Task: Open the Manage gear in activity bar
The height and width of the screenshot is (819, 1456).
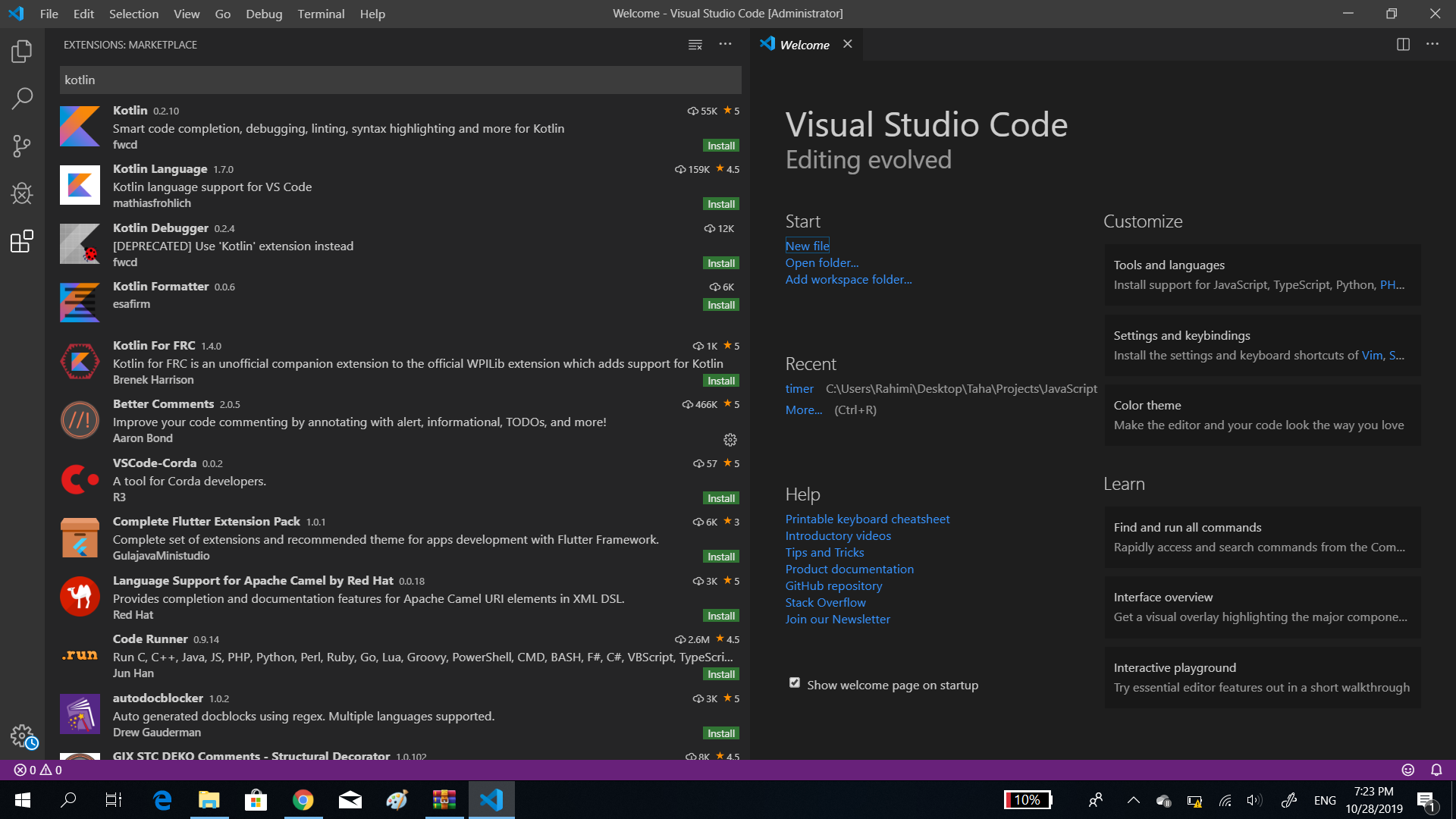Action: point(23,736)
